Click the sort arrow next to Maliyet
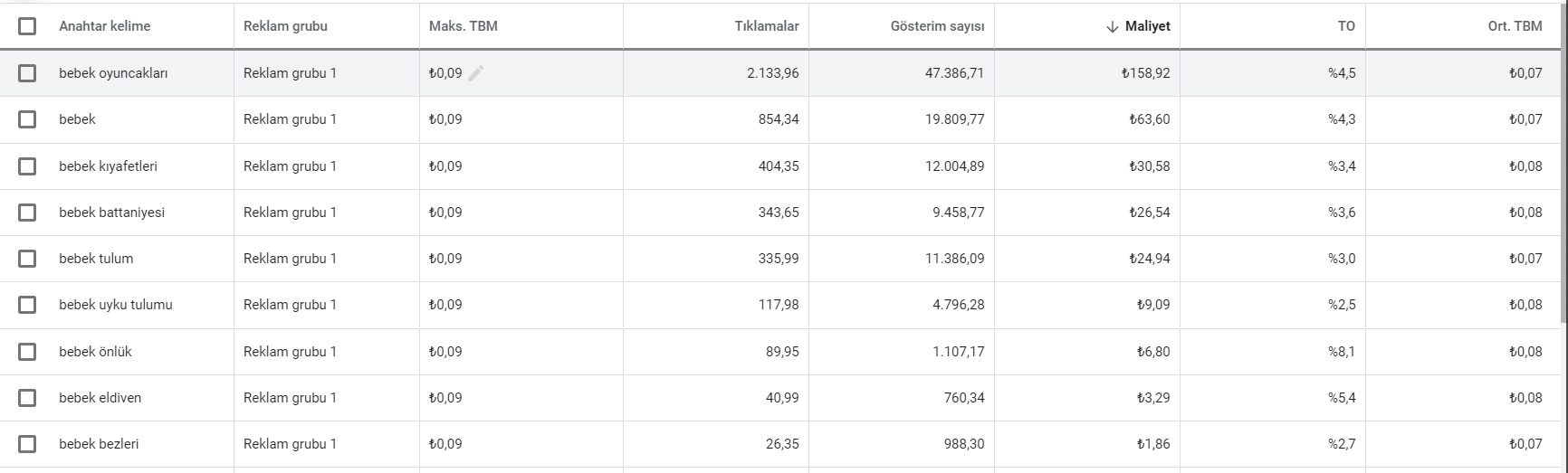The width and height of the screenshot is (1568, 473). [1113, 26]
